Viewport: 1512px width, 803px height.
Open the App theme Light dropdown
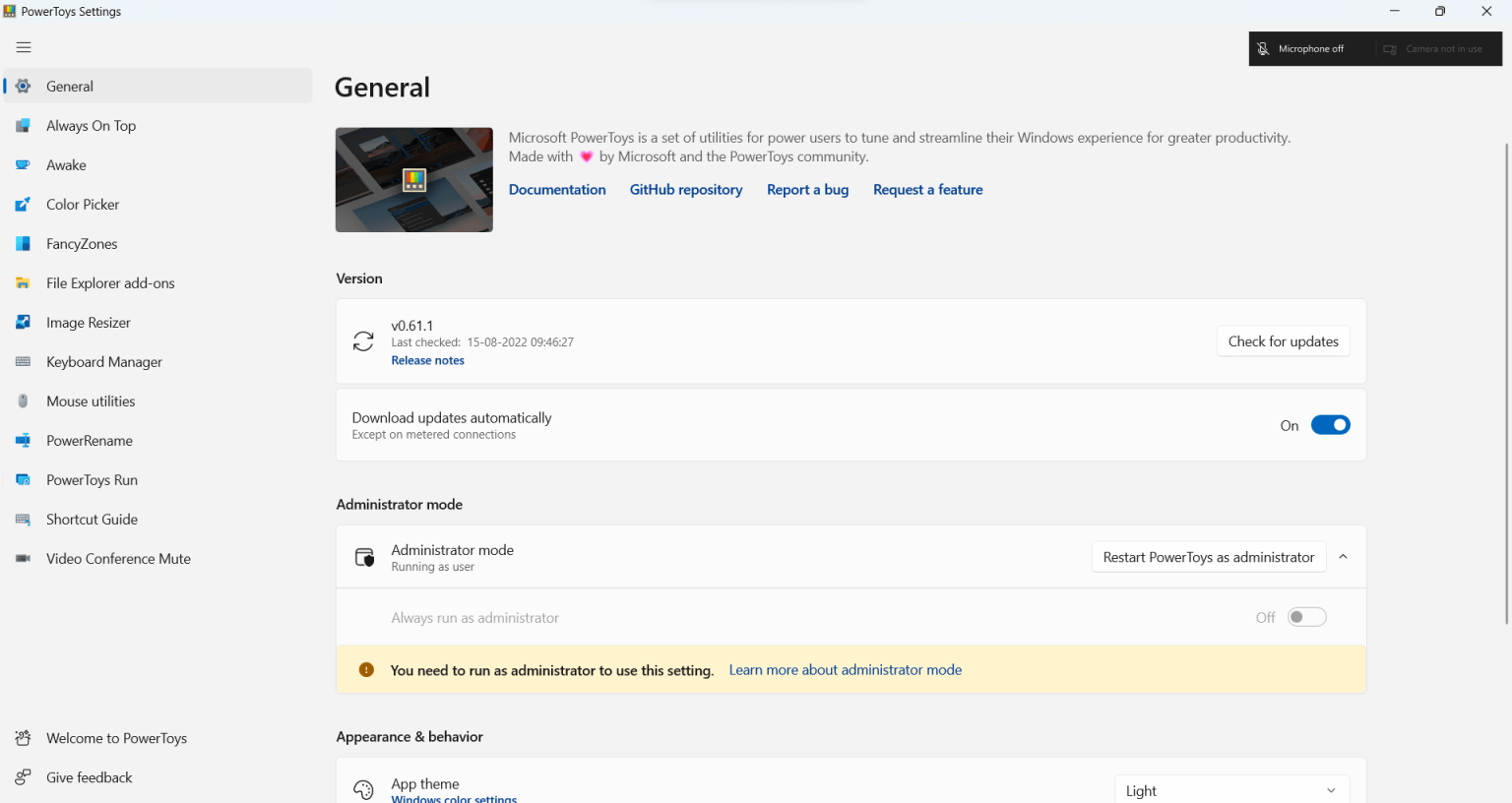coord(1231,790)
